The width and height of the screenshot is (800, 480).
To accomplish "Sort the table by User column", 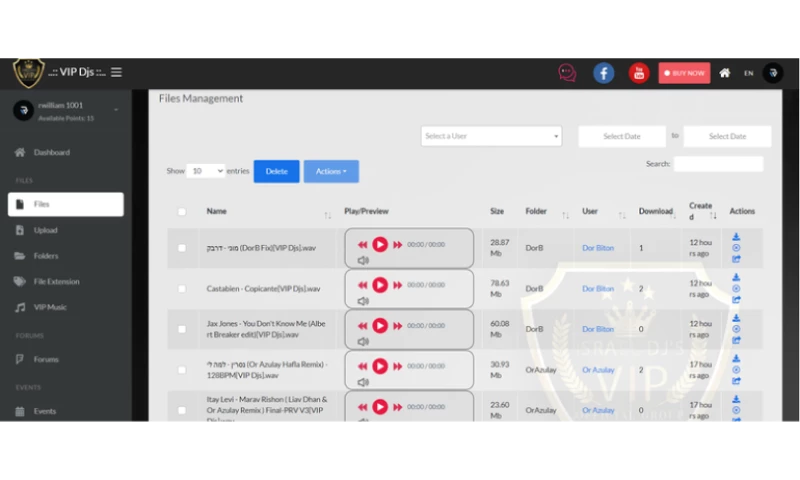I will point(622,216).
